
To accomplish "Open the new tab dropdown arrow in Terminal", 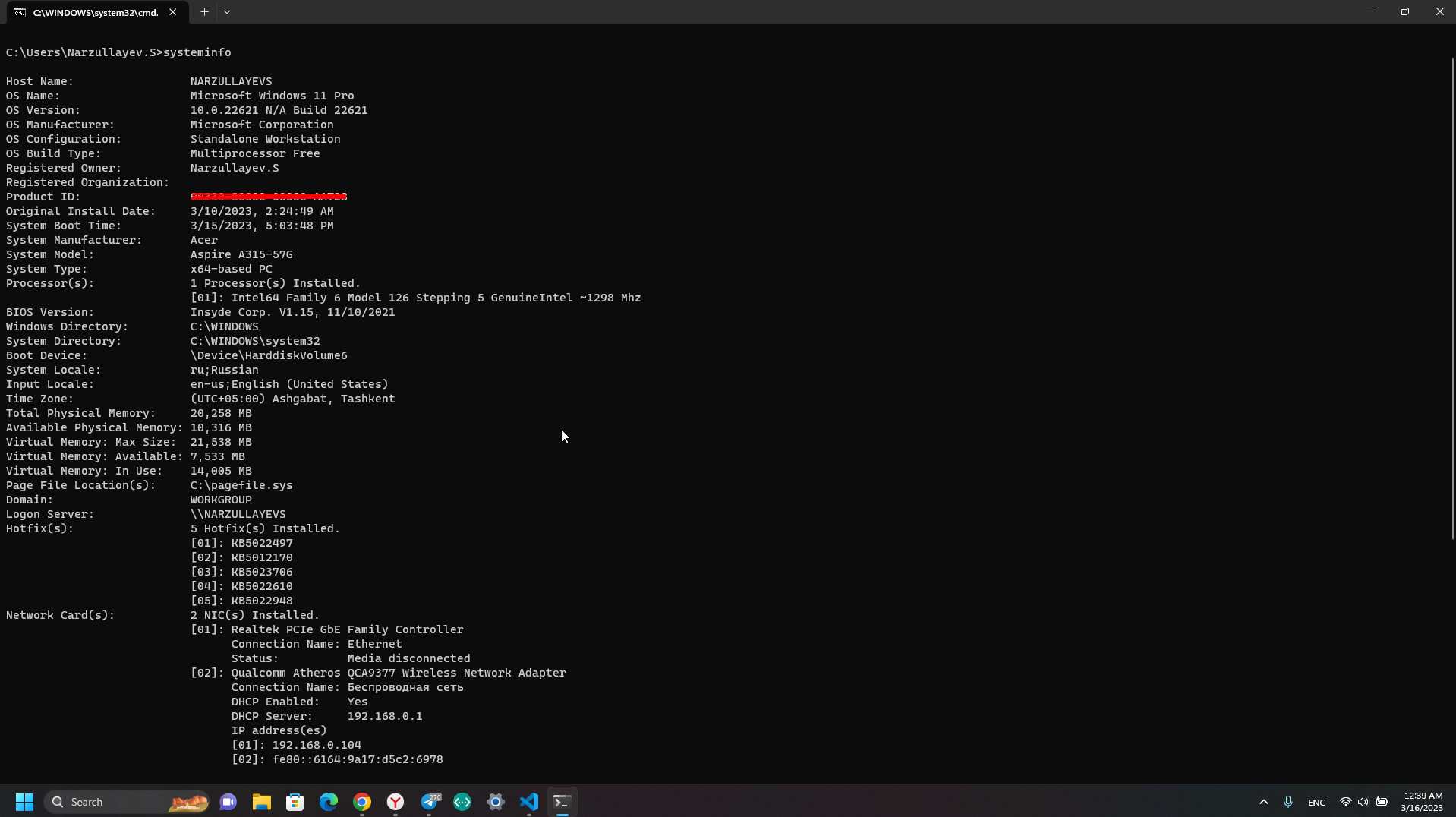I will coord(227,11).
